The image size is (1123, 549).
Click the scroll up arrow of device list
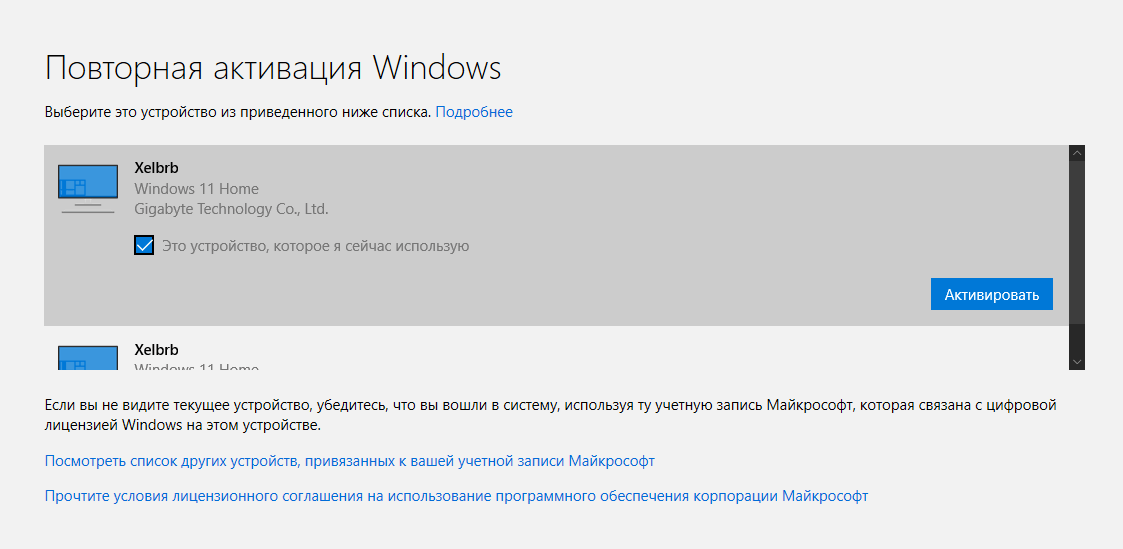[1076, 153]
